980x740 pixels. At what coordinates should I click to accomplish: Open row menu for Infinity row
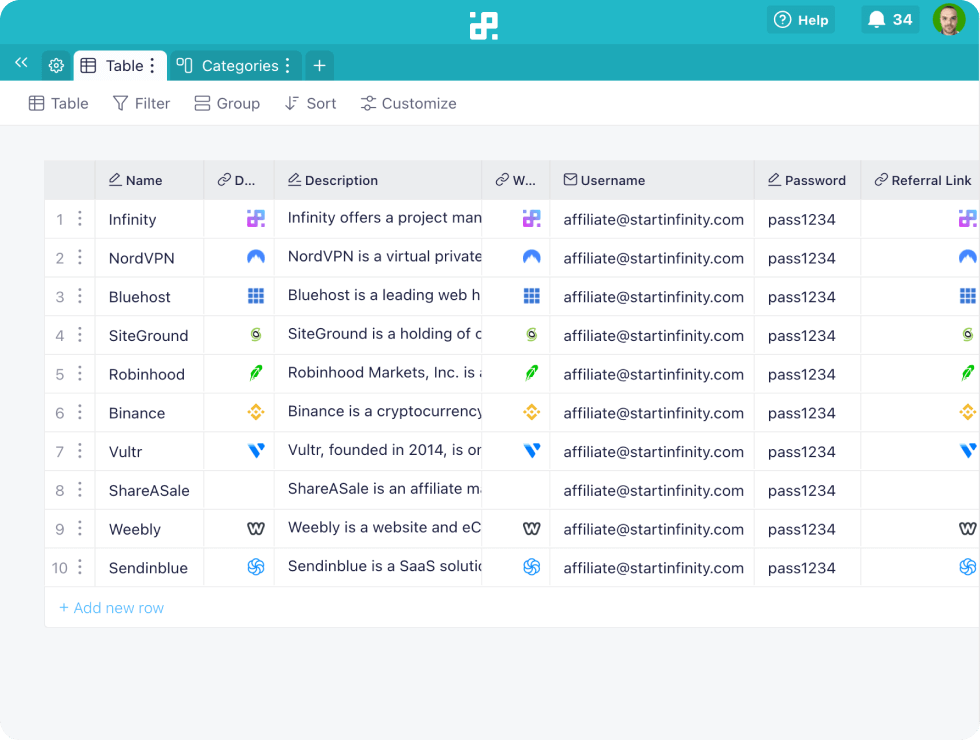tap(80, 219)
